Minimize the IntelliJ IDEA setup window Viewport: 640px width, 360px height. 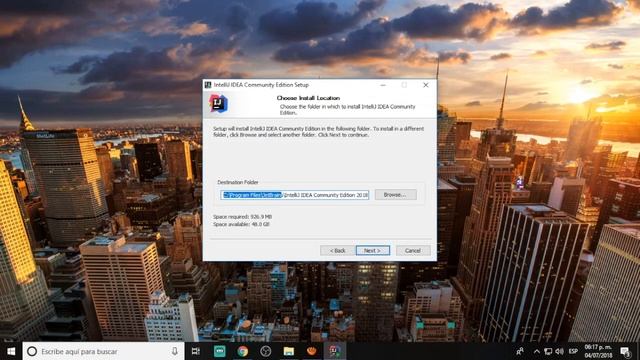[x=383, y=85]
